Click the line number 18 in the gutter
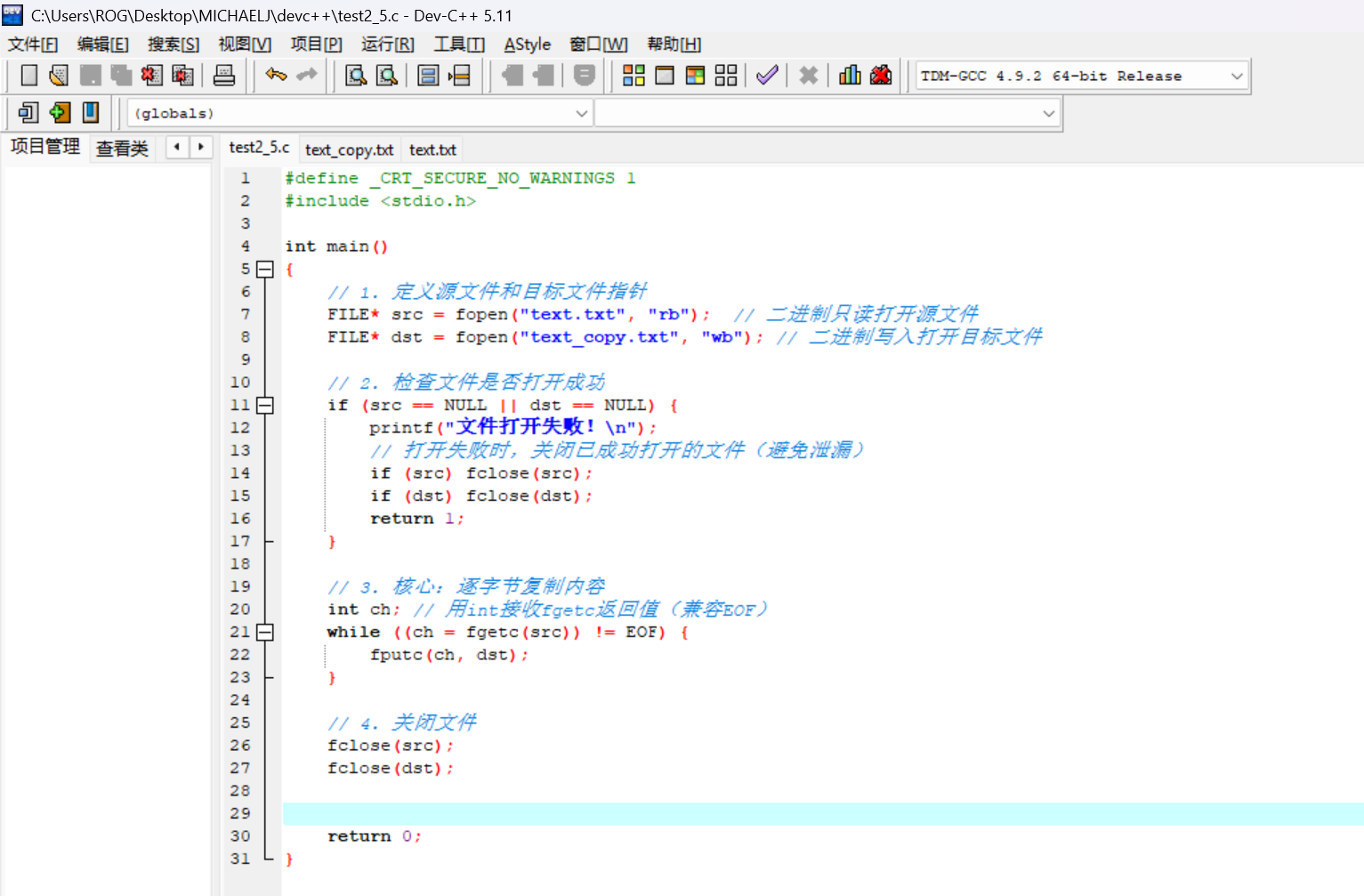Image resolution: width=1364 pixels, height=896 pixels. (x=240, y=564)
